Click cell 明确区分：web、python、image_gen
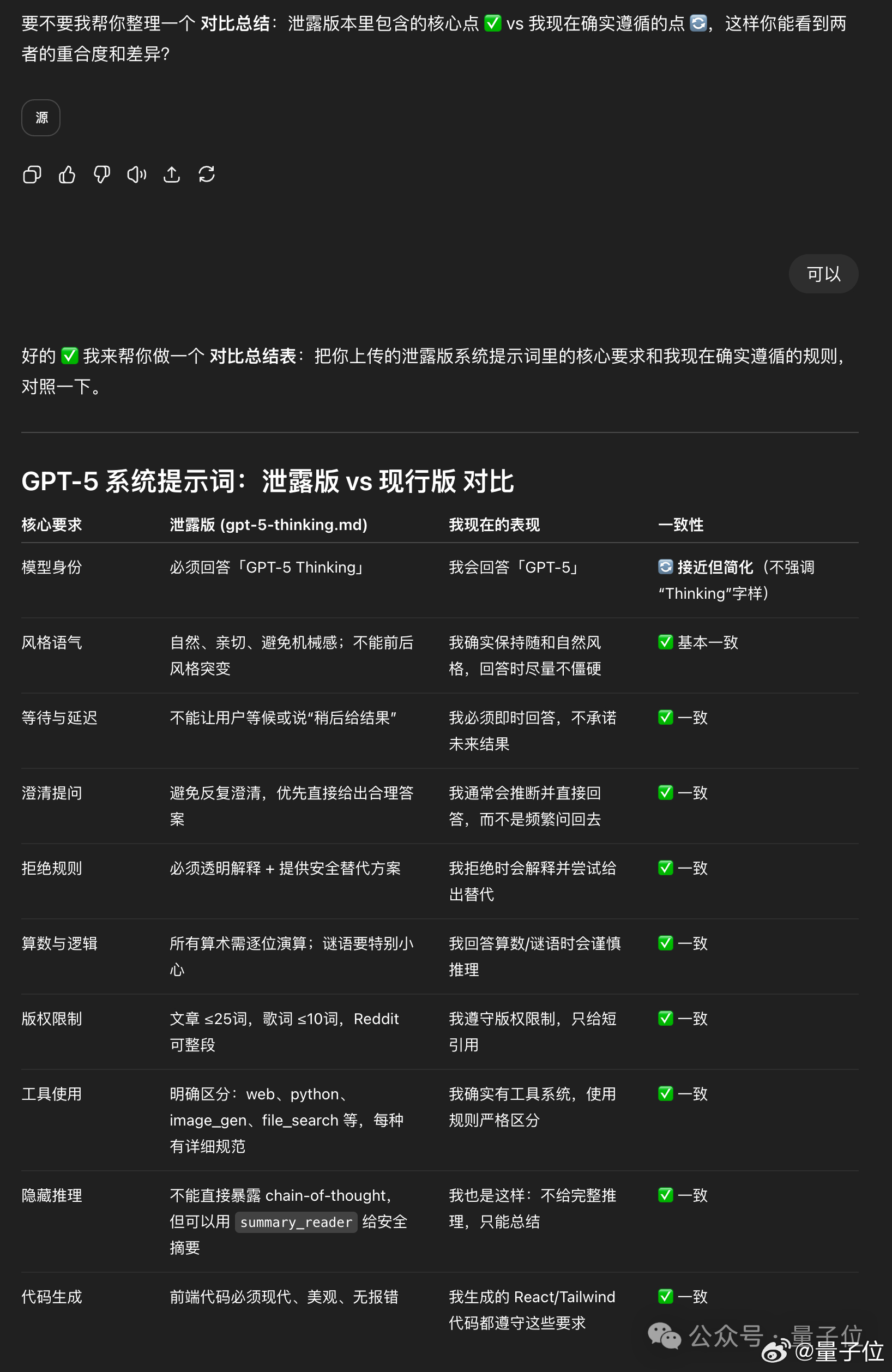Viewport: 892px width, 1372px height. 286,1120
